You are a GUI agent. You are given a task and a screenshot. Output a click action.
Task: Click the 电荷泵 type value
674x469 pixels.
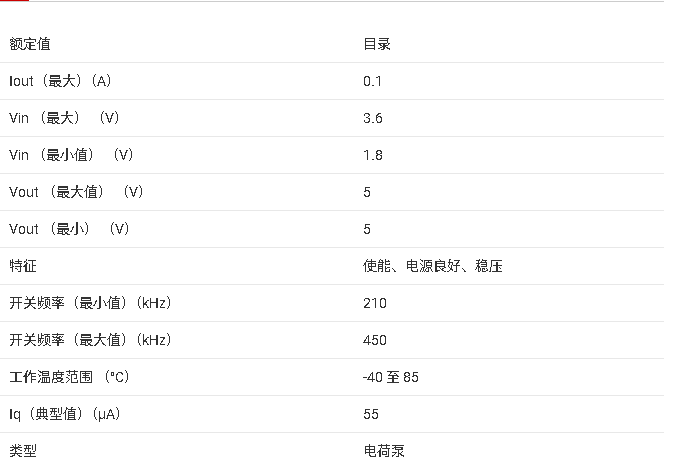tap(383, 451)
